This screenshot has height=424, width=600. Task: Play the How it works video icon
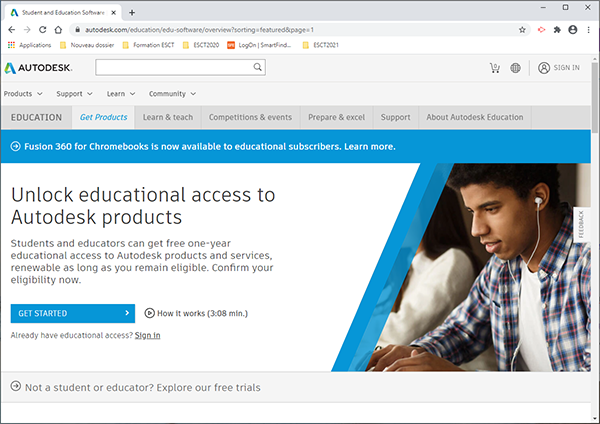pyautogui.click(x=149, y=313)
